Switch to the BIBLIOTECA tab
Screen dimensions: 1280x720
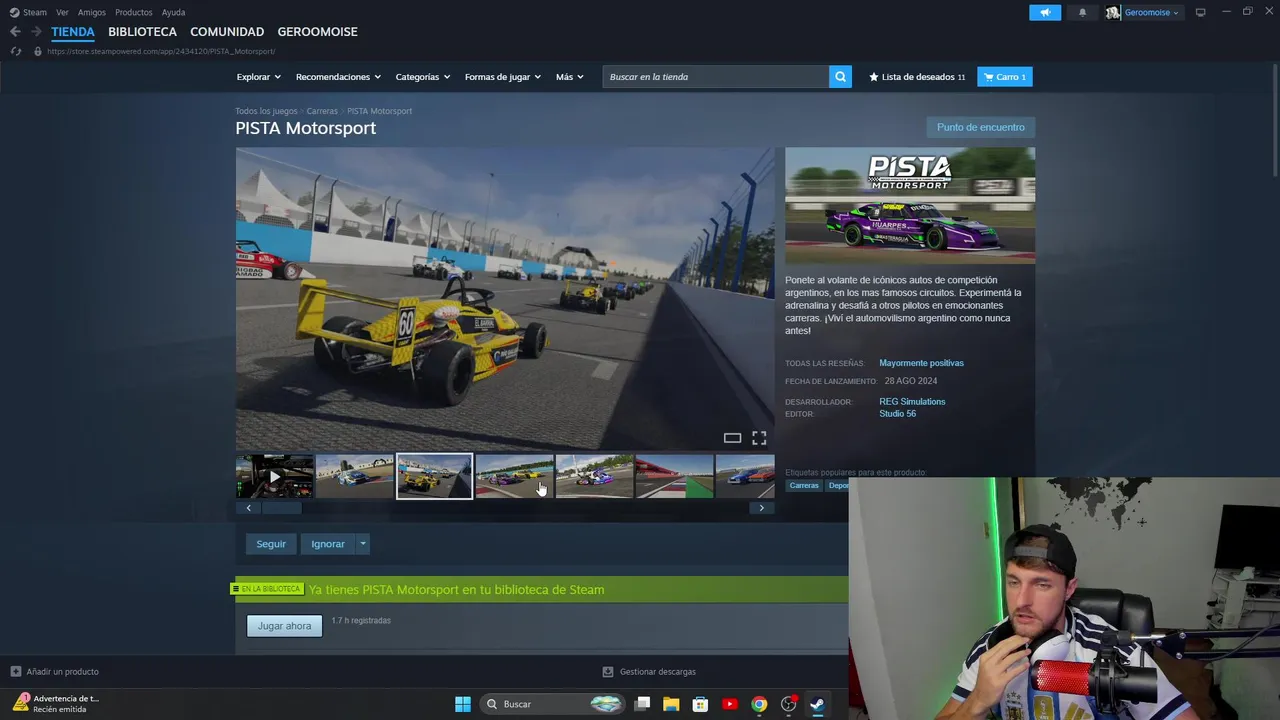[142, 32]
